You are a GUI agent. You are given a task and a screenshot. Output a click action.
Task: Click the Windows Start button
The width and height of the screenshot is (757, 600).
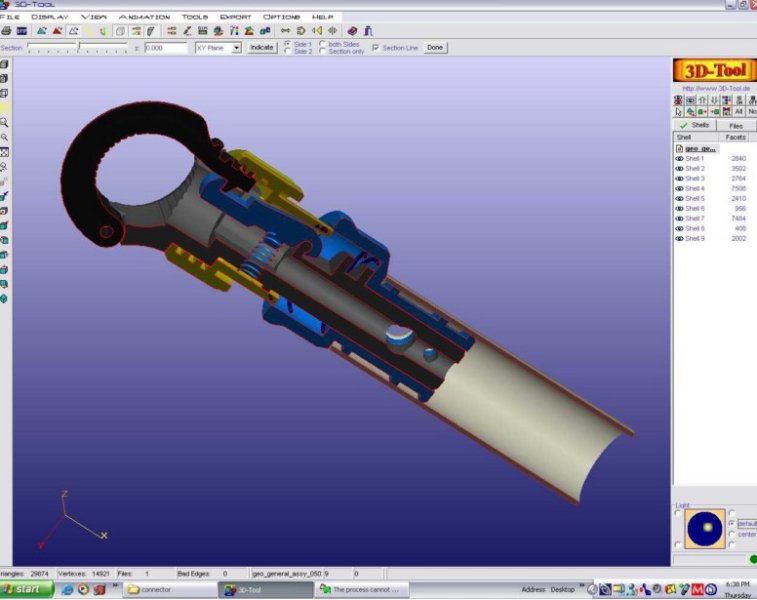(x=24, y=590)
